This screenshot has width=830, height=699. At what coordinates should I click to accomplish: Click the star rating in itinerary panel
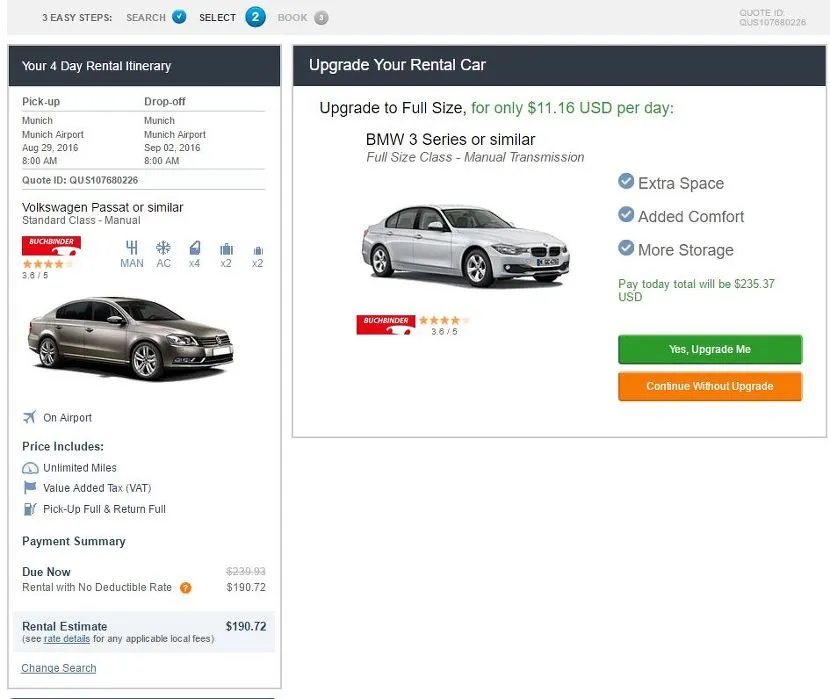click(x=48, y=264)
